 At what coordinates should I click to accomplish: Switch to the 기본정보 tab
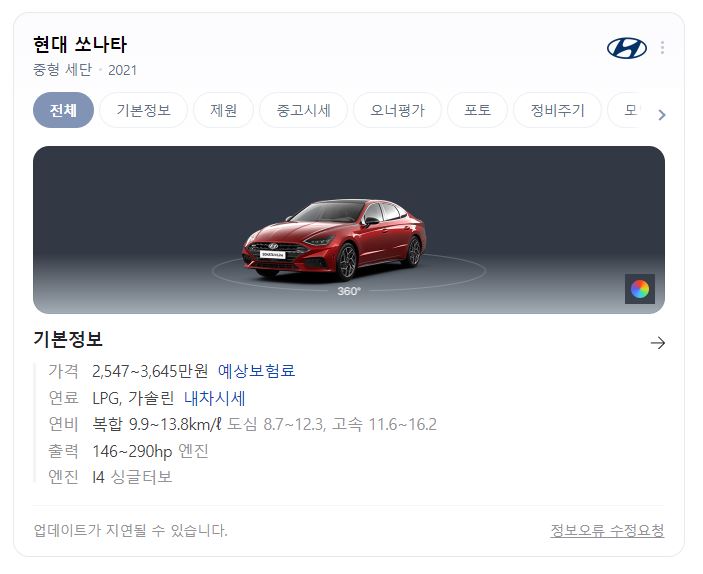143,110
